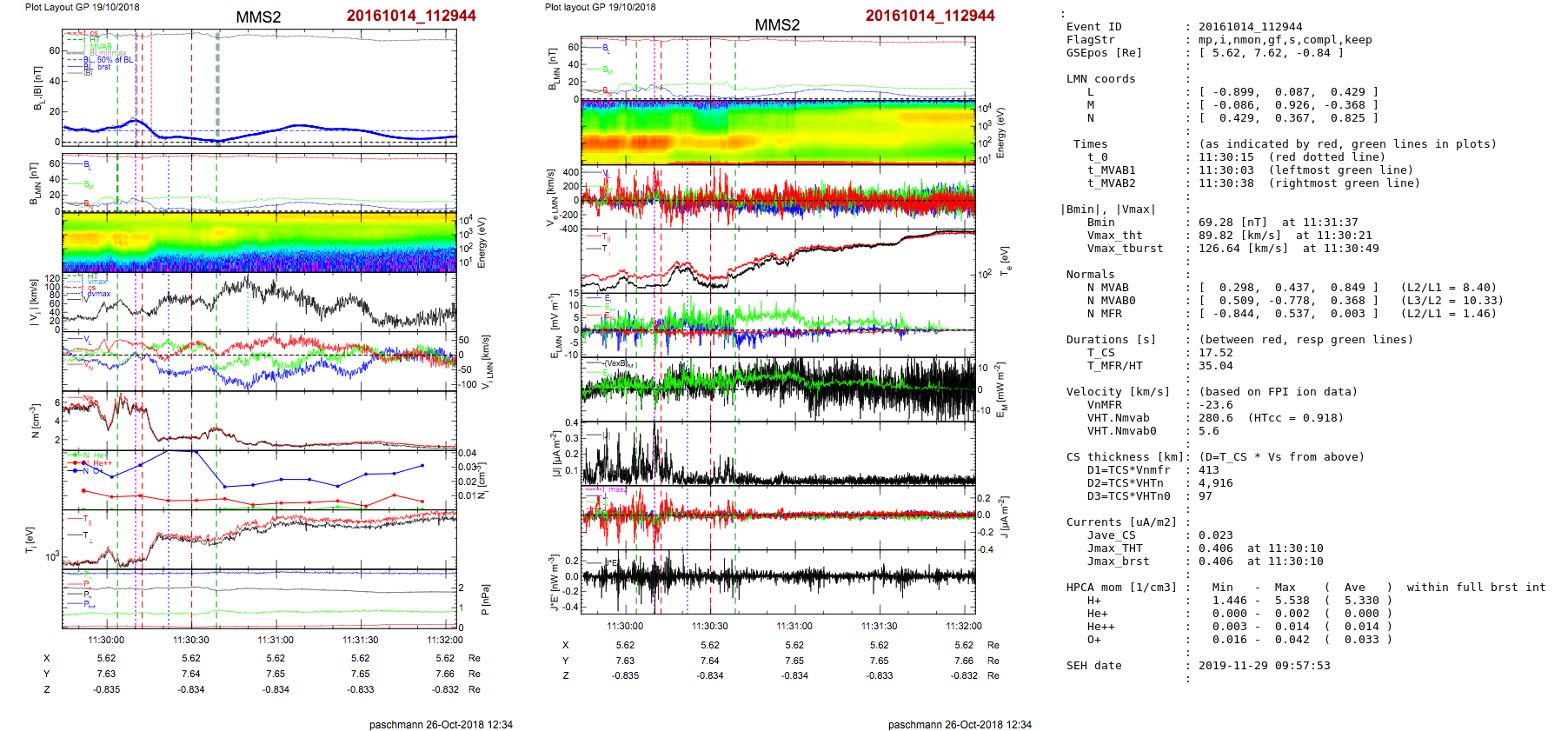Click the Event ID value 20161014_112944 in the text listing
The height and width of the screenshot is (731, 1568).
point(1250,27)
